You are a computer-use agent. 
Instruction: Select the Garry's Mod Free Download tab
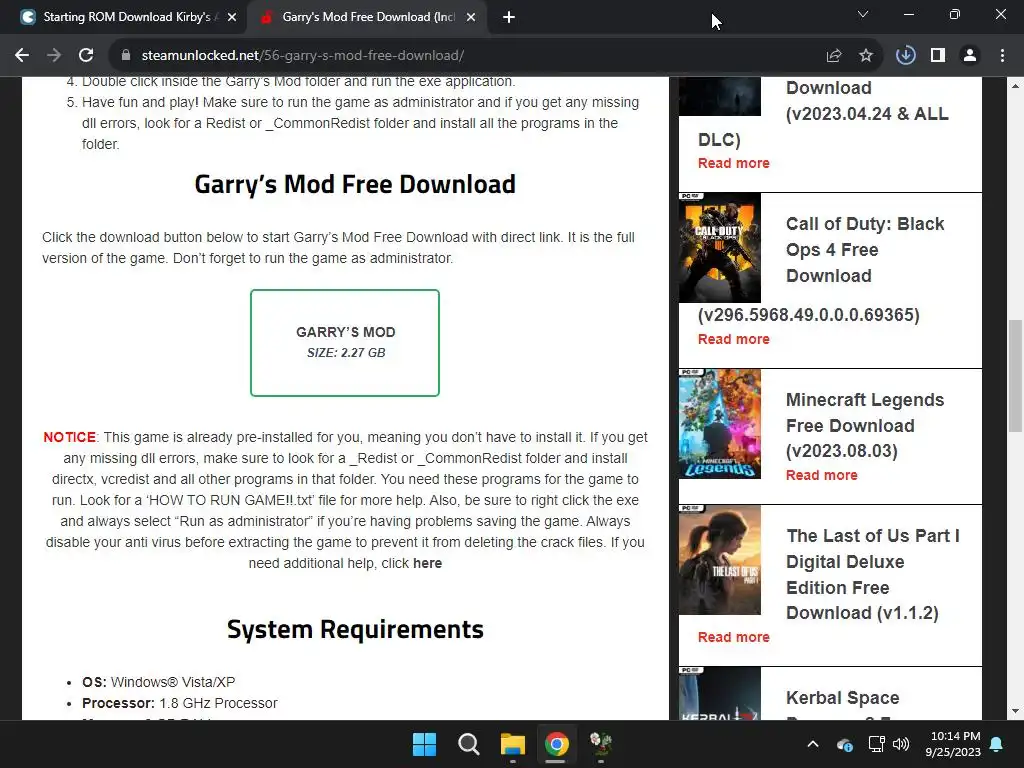pyautogui.click(x=366, y=18)
